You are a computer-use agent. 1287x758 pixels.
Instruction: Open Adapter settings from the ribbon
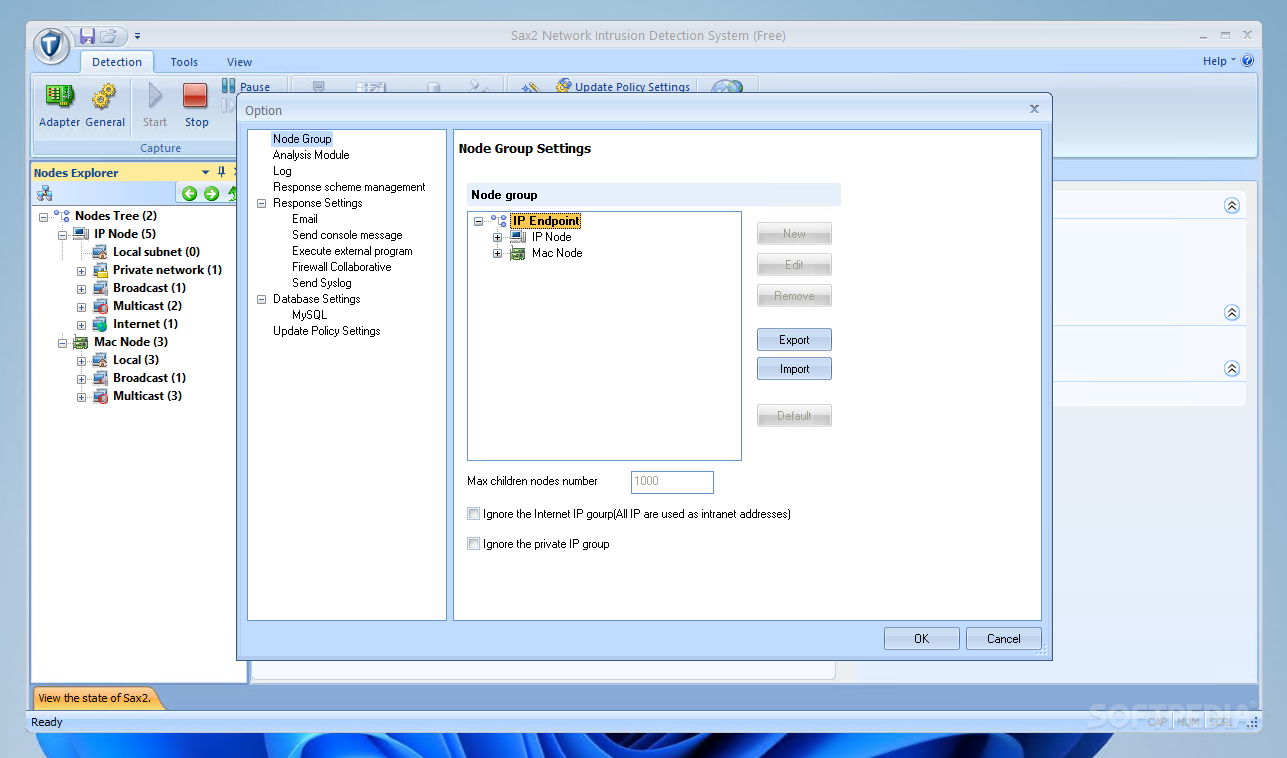pyautogui.click(x=60, y=106)
